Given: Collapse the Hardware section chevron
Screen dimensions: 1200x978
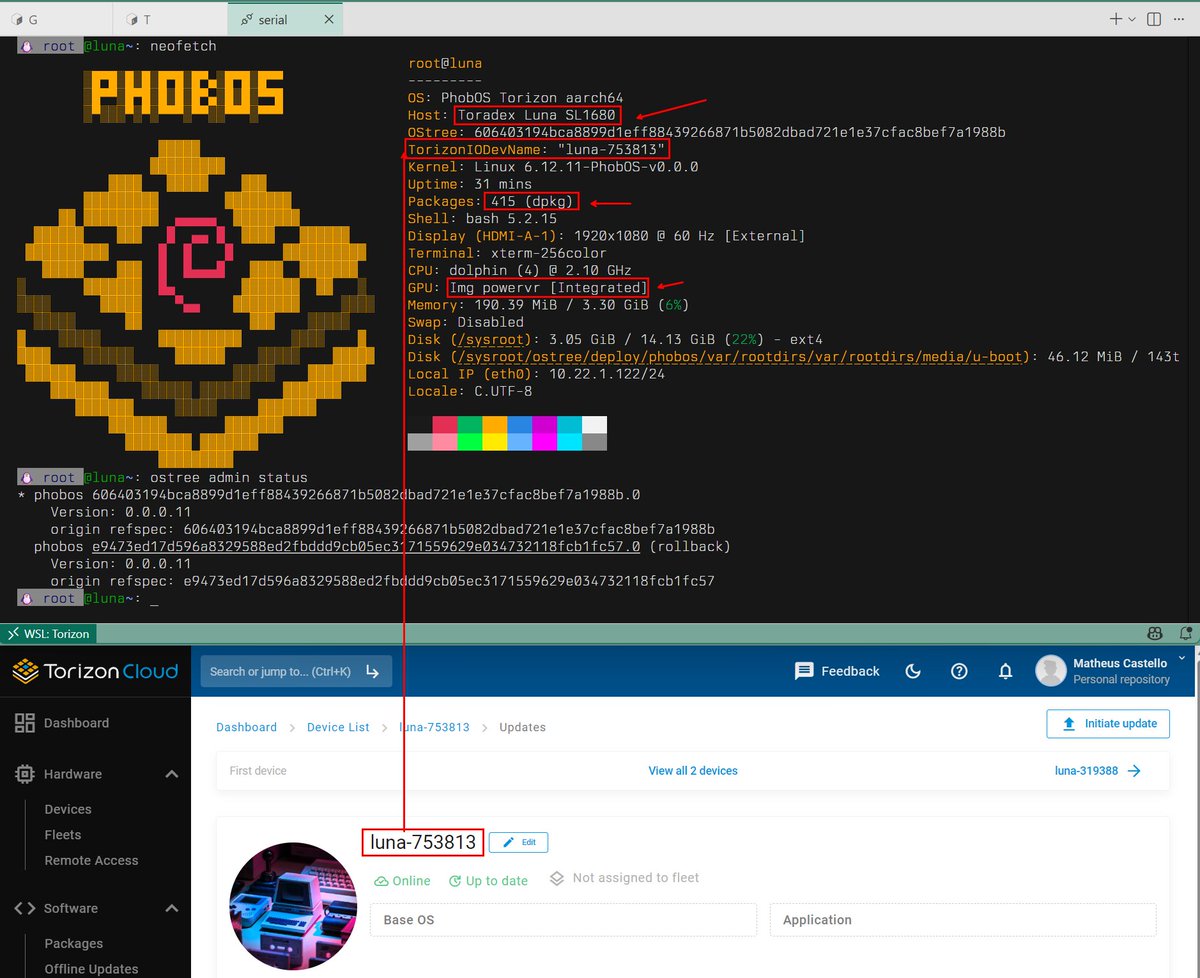Looking at the screenshot, I should pos(172,774).
